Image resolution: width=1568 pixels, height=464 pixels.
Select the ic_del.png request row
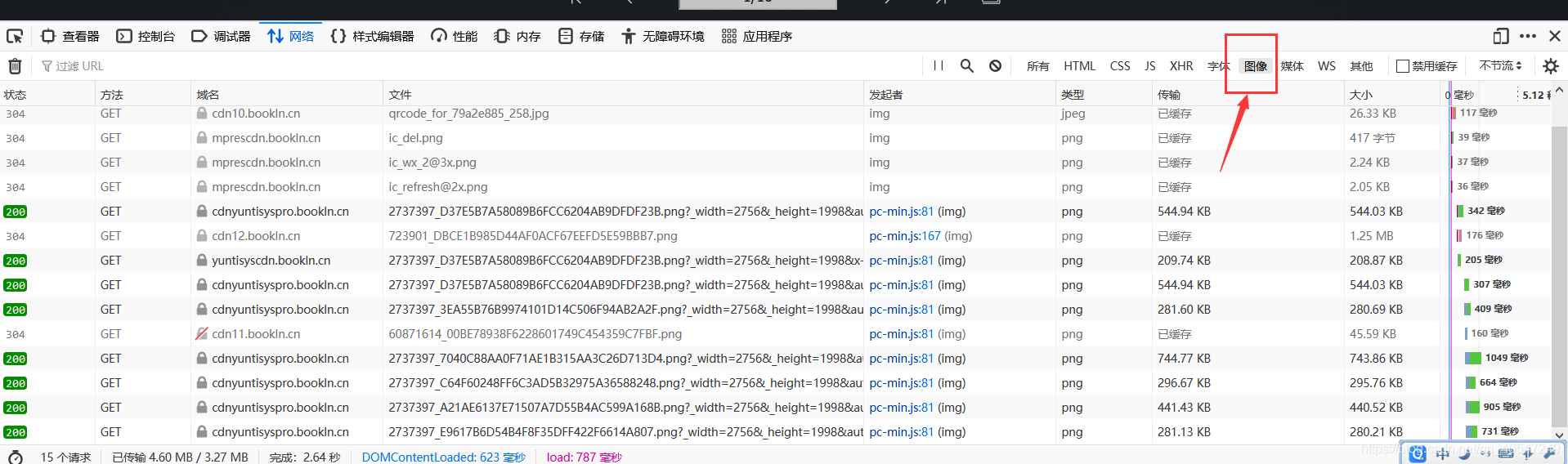click(x=775, y=138)
